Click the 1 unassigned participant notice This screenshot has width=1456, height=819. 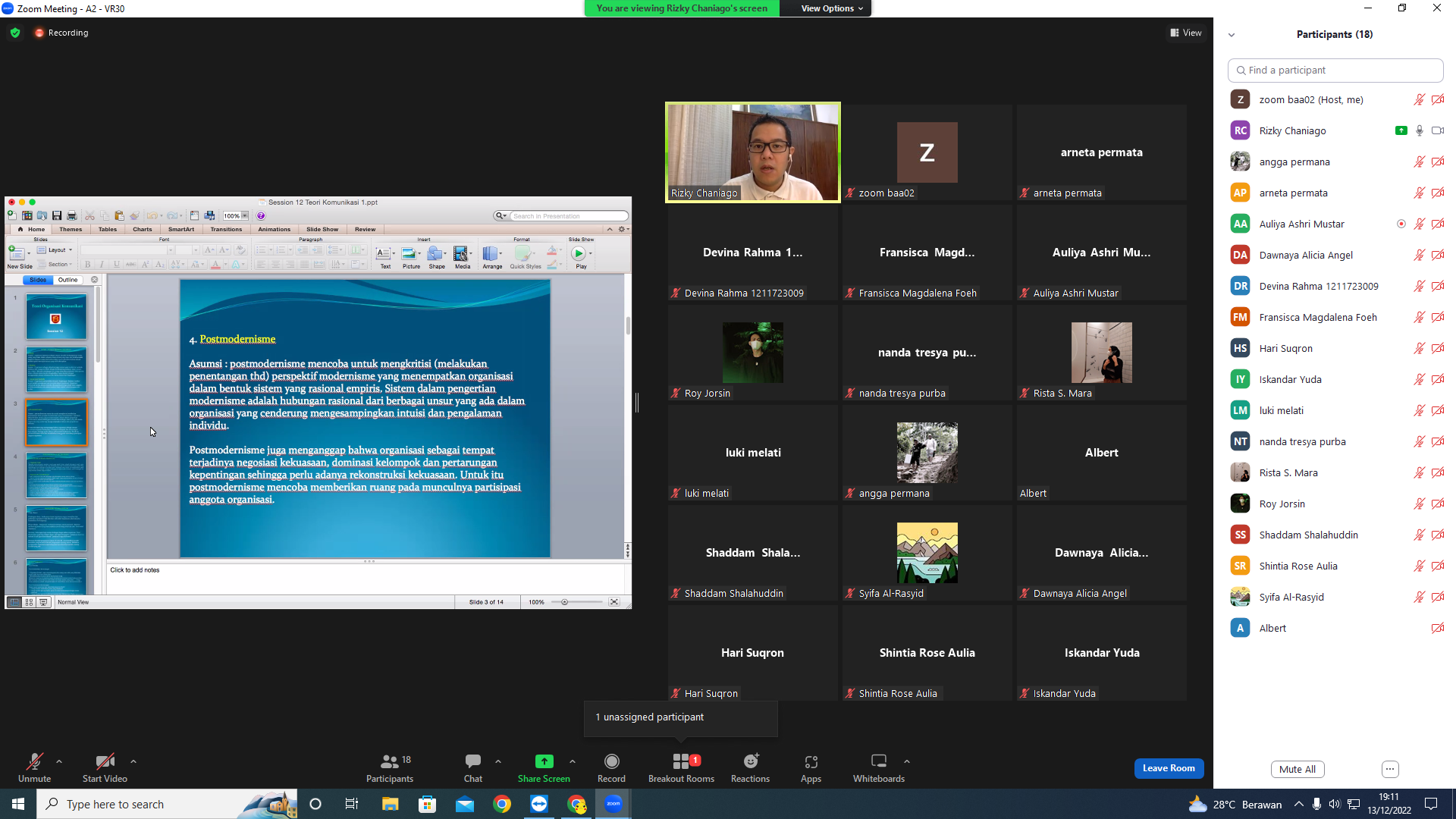point(680,717)
